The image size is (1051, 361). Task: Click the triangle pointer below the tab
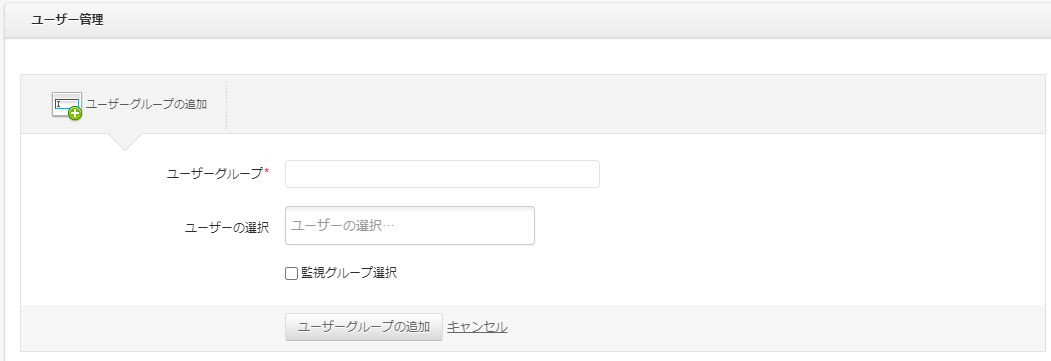[x=124, y=142]
